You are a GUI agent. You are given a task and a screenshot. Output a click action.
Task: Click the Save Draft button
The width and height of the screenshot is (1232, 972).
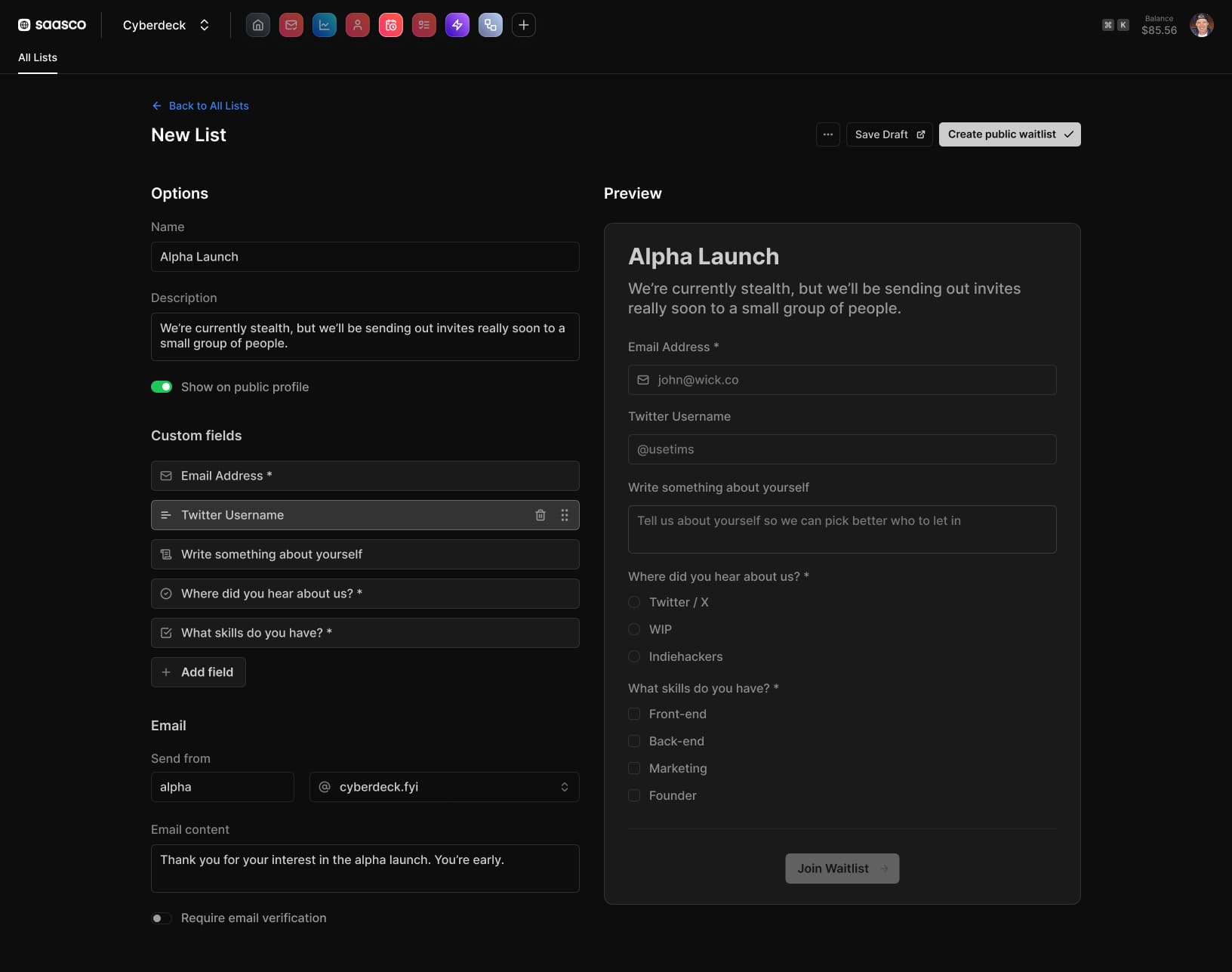(x=889, y=134)
